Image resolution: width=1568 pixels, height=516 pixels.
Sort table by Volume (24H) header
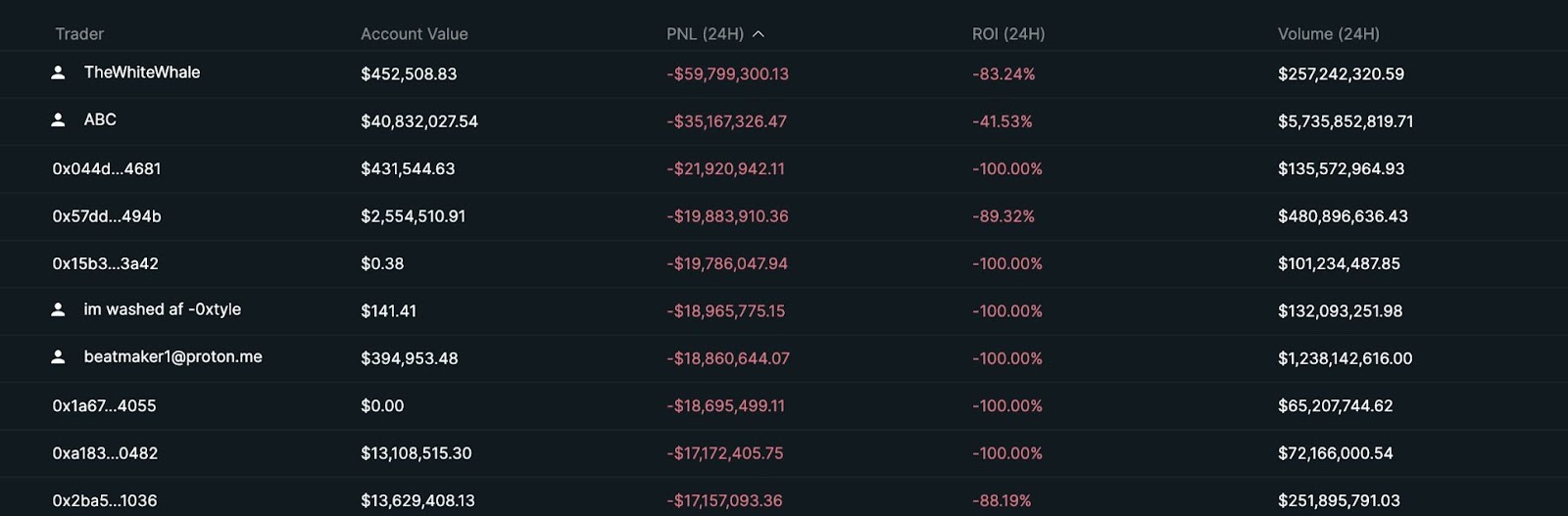(1328, 34)
